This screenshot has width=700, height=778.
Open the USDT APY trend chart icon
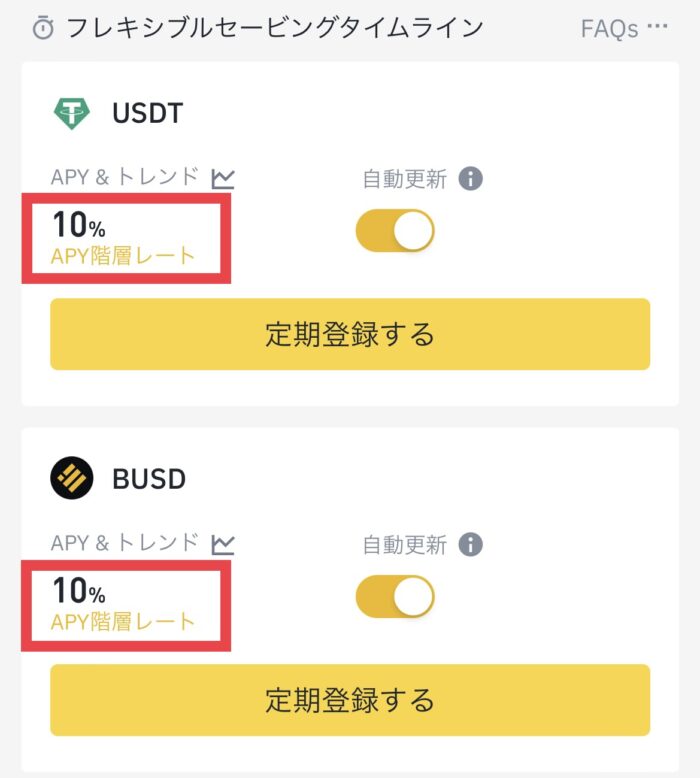223,179
